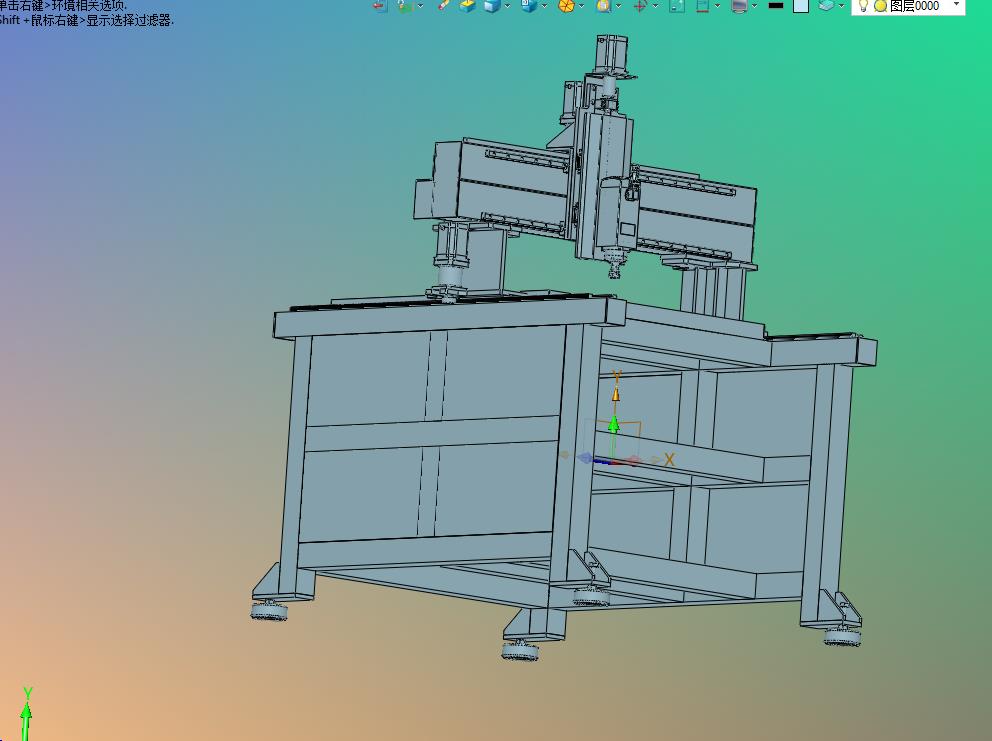Click the green lock-like toolbar icon
The image size is (992, 741).
pos(404,6)
